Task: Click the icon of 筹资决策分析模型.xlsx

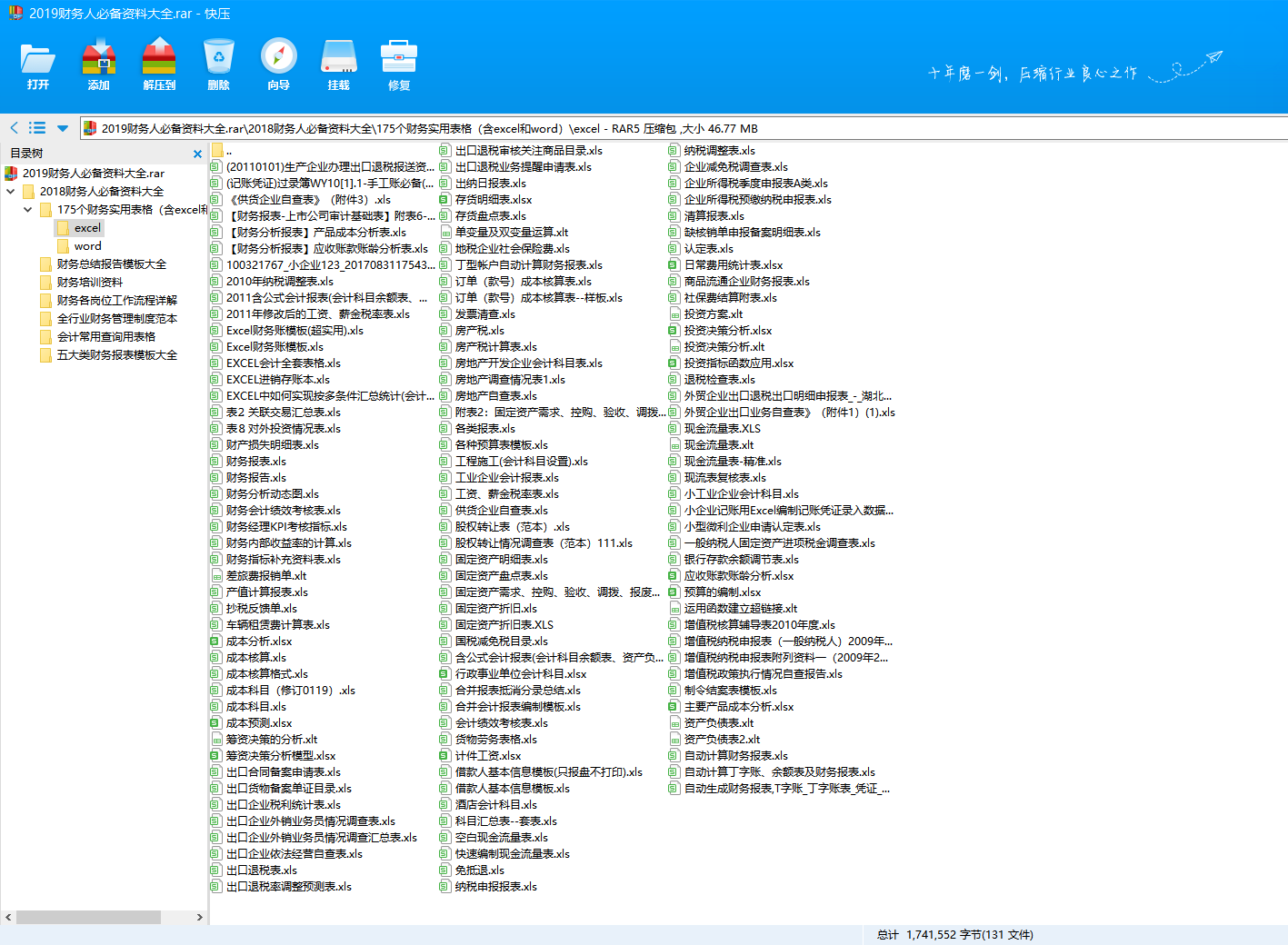Action: coord(216,756)
